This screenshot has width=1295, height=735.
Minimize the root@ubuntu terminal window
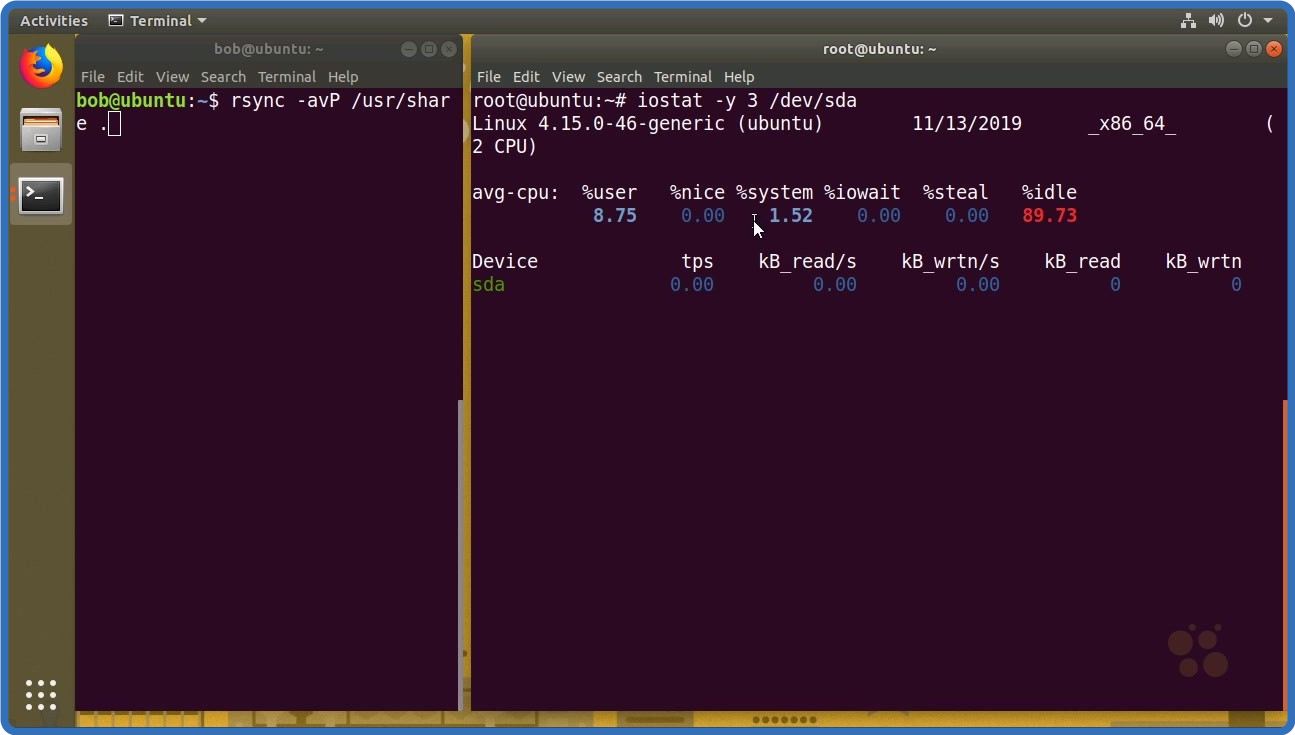[x=1234, y=49]
